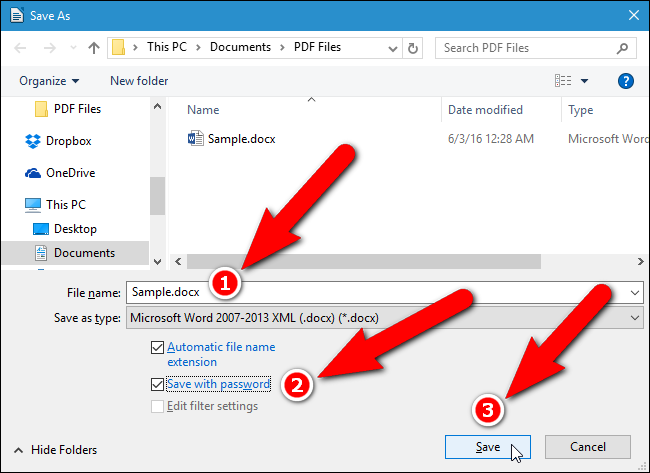Open the Organize menu
Viewport: 650px width, 473px height.
tap(49, 81)
